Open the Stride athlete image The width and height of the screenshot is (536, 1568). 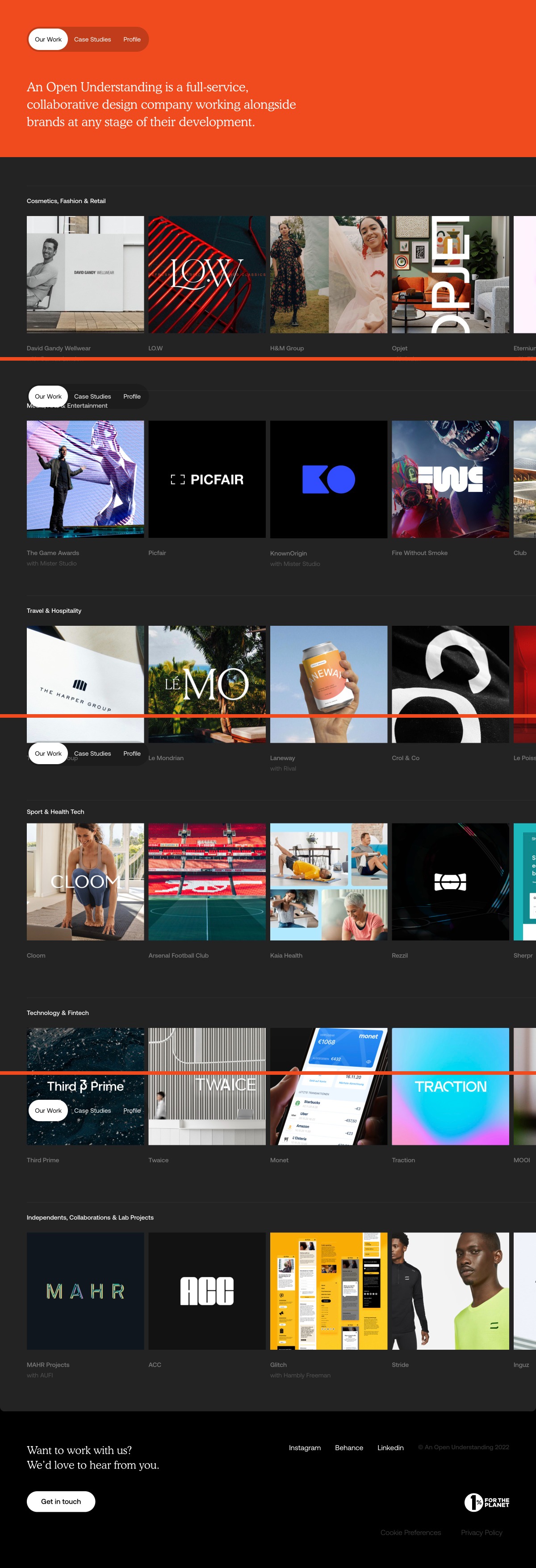[450, 1291]
